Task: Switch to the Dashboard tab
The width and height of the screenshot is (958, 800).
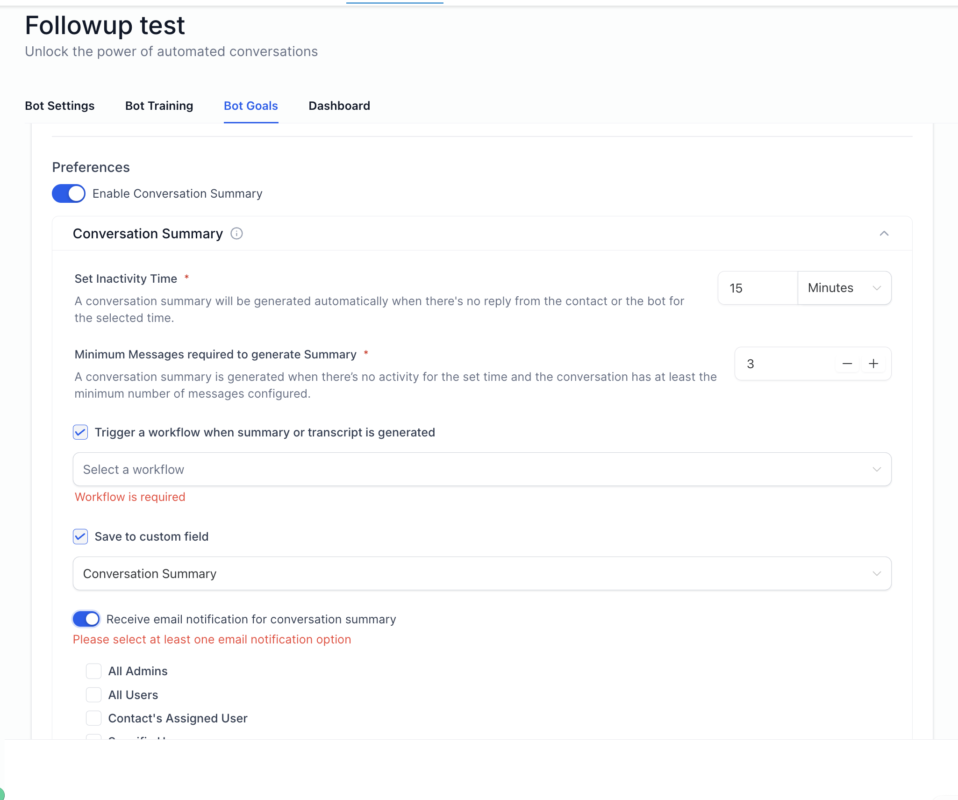Action: [x=339, y=105]
